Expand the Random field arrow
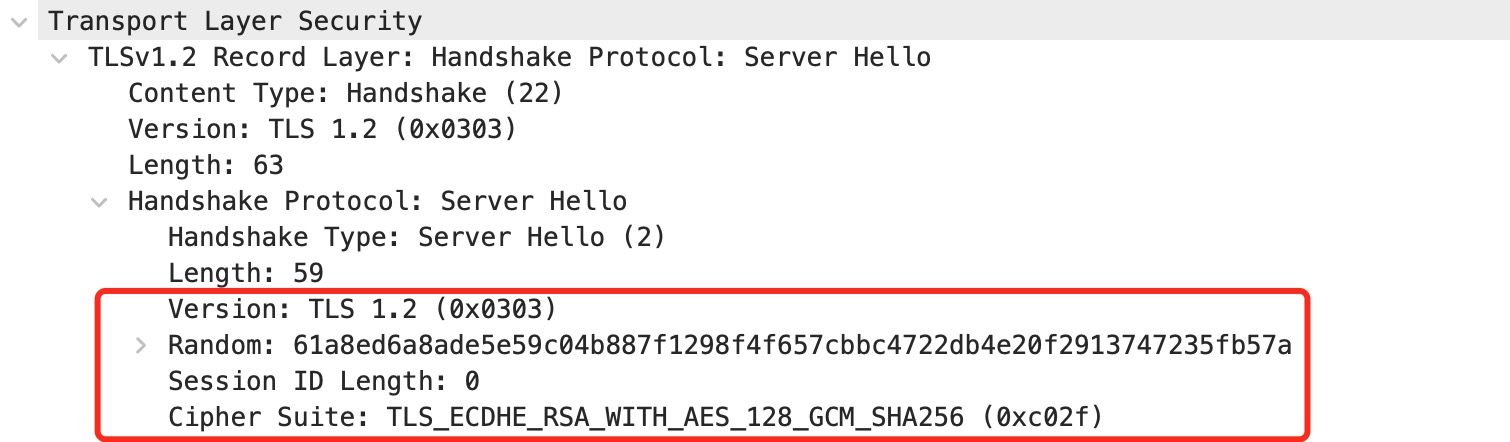The width and height of the screenshot is (1510, 442). 140,346
